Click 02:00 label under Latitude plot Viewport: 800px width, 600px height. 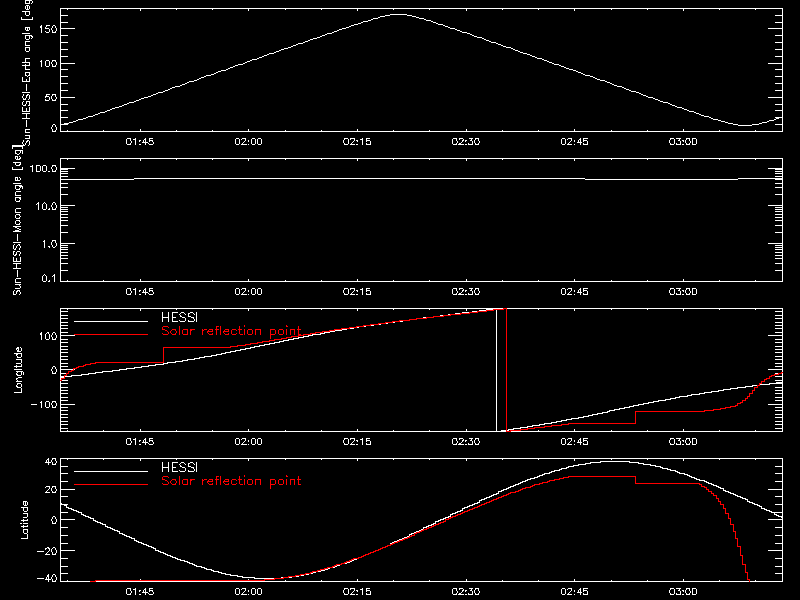(248, 591)
